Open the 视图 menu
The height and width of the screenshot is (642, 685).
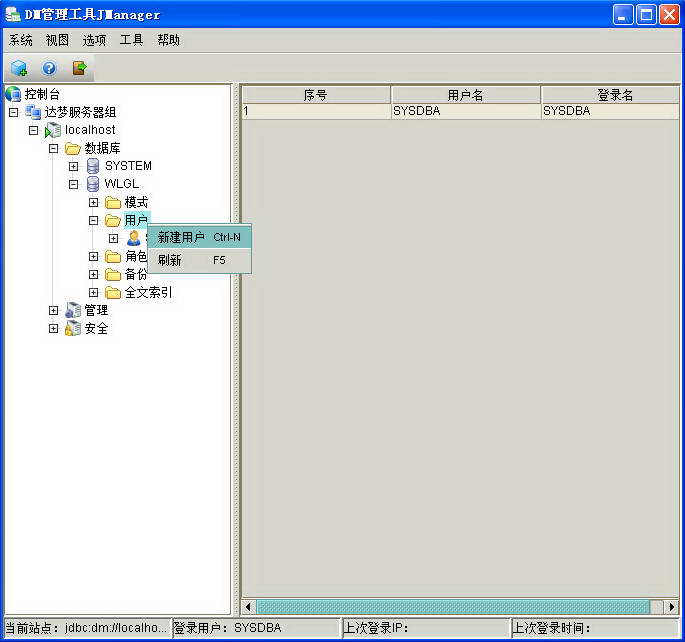click(57, 40)
